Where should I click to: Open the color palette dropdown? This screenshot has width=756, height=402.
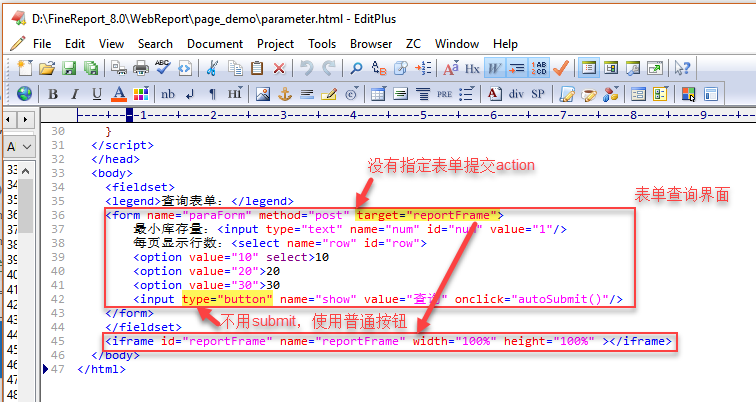click(141, 94)
